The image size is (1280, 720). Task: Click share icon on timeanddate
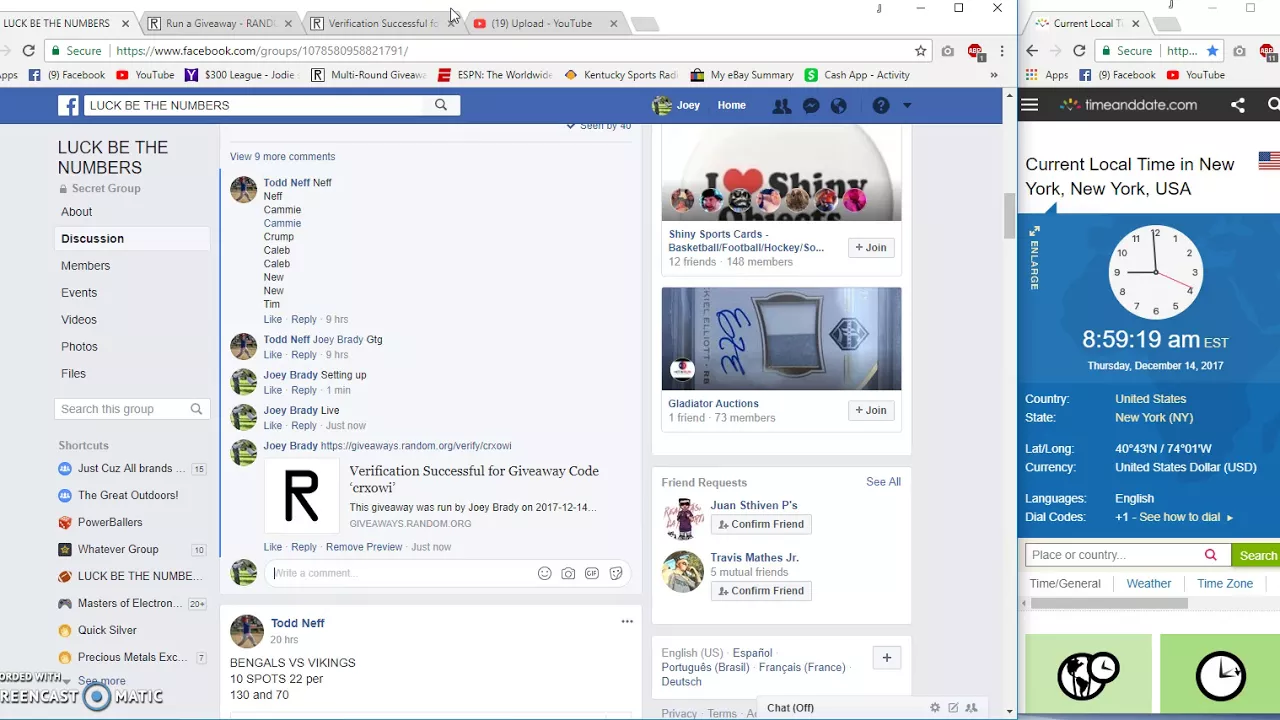tap(1237, 104)
